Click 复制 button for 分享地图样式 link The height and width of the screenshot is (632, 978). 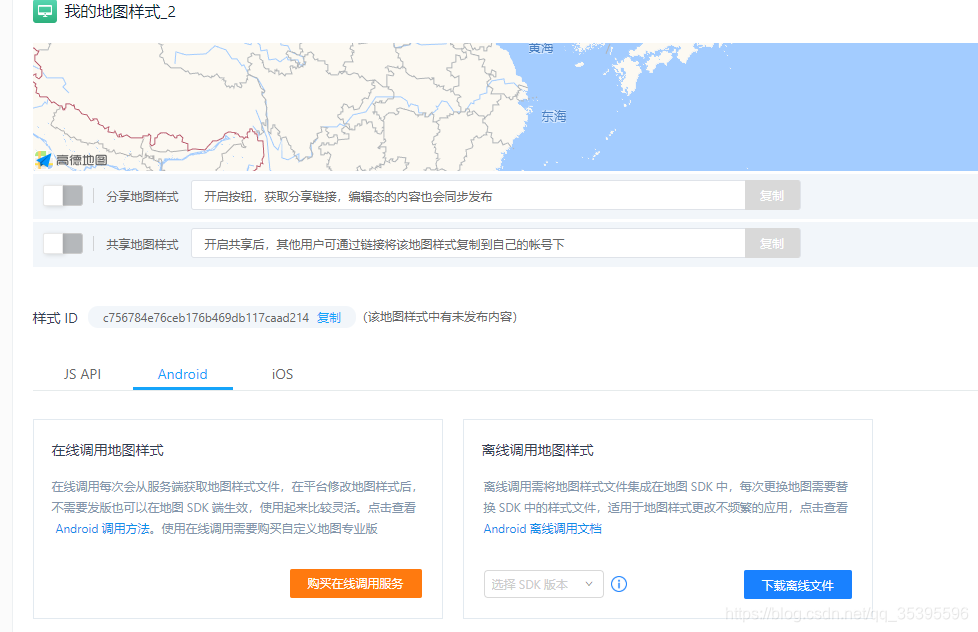coord(772,196)
